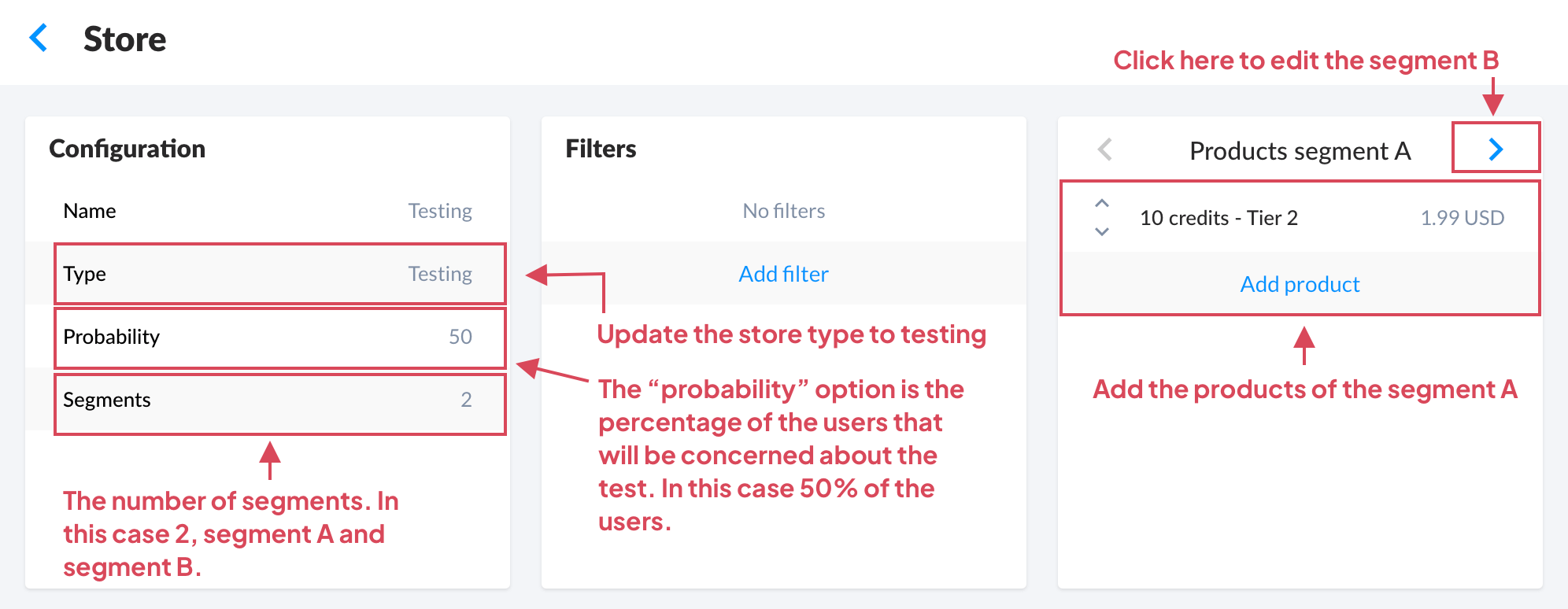This screenshot has height=609, width=1568.
Task: Click the Store page title
Action: click(x=124, y=39)
